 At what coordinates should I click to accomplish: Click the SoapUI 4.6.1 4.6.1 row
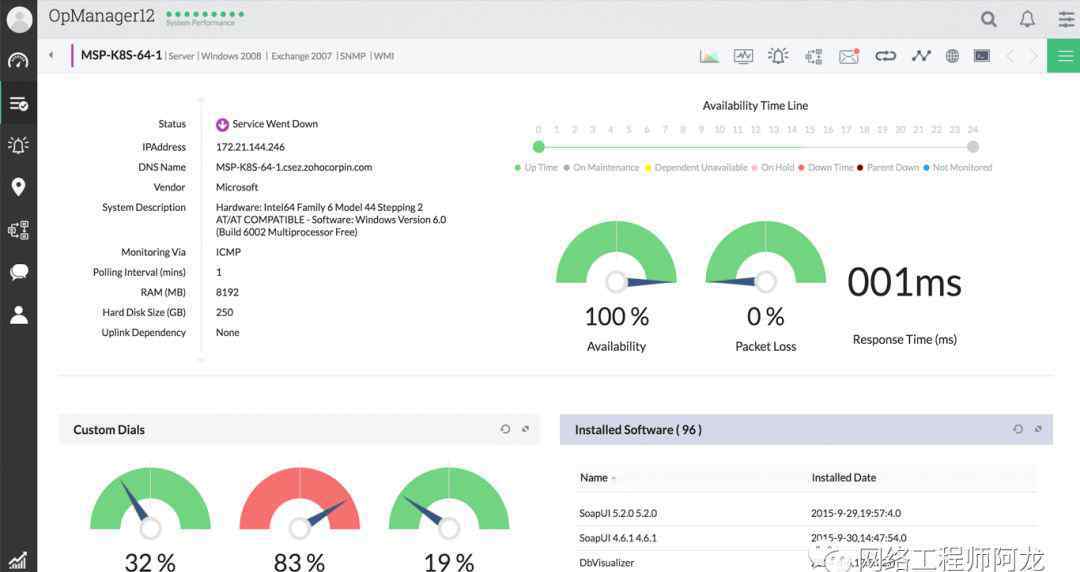806,538
